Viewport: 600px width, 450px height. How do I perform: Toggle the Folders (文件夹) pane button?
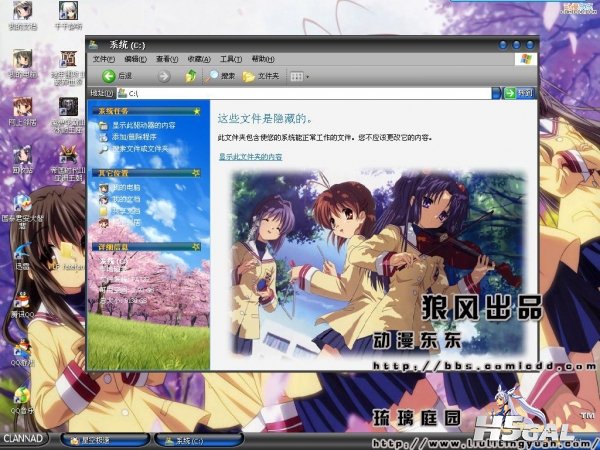point(261,76)
